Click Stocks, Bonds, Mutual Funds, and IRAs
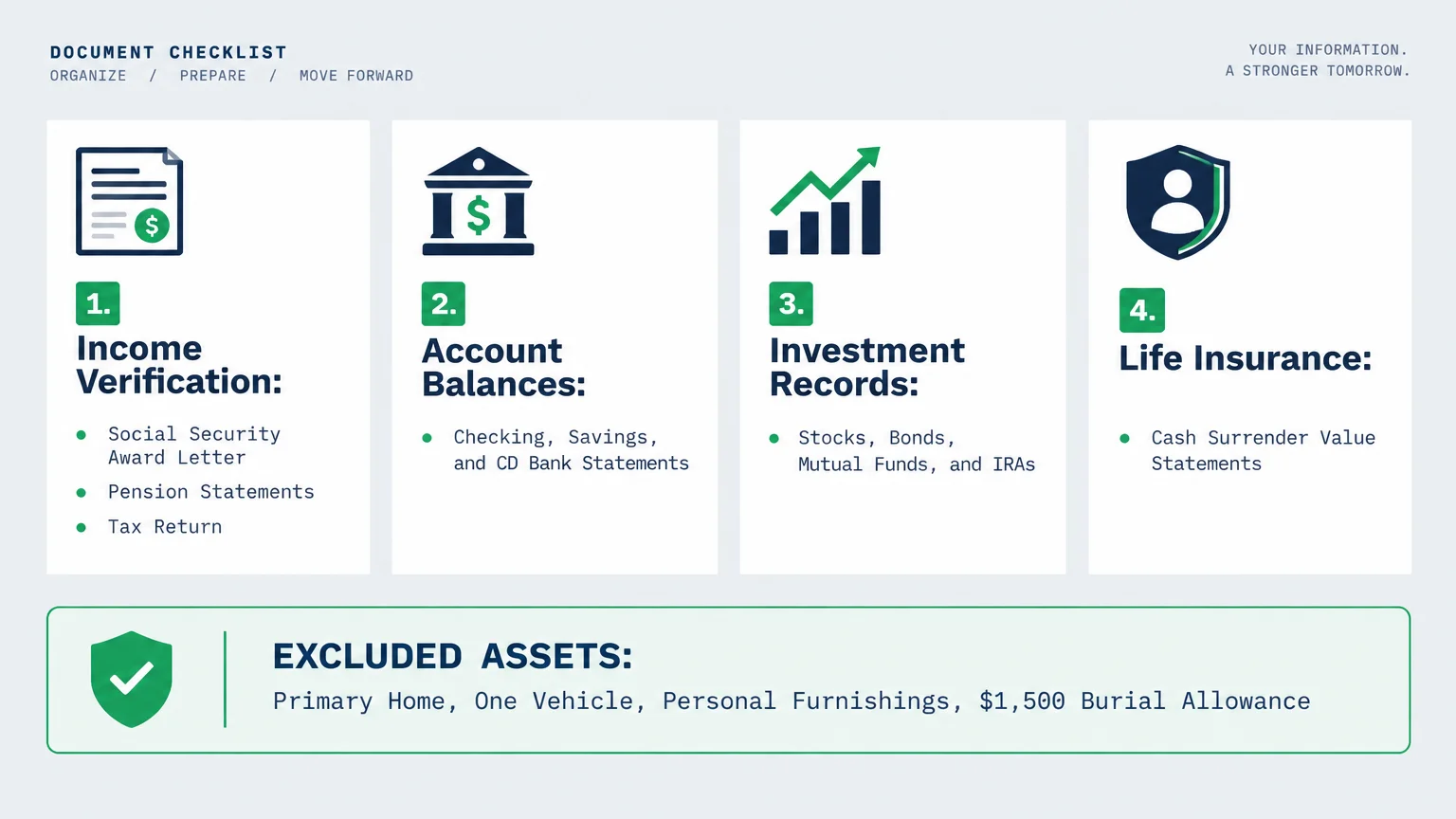Viewport: 1456px width, 819px height. coord(916,451)
